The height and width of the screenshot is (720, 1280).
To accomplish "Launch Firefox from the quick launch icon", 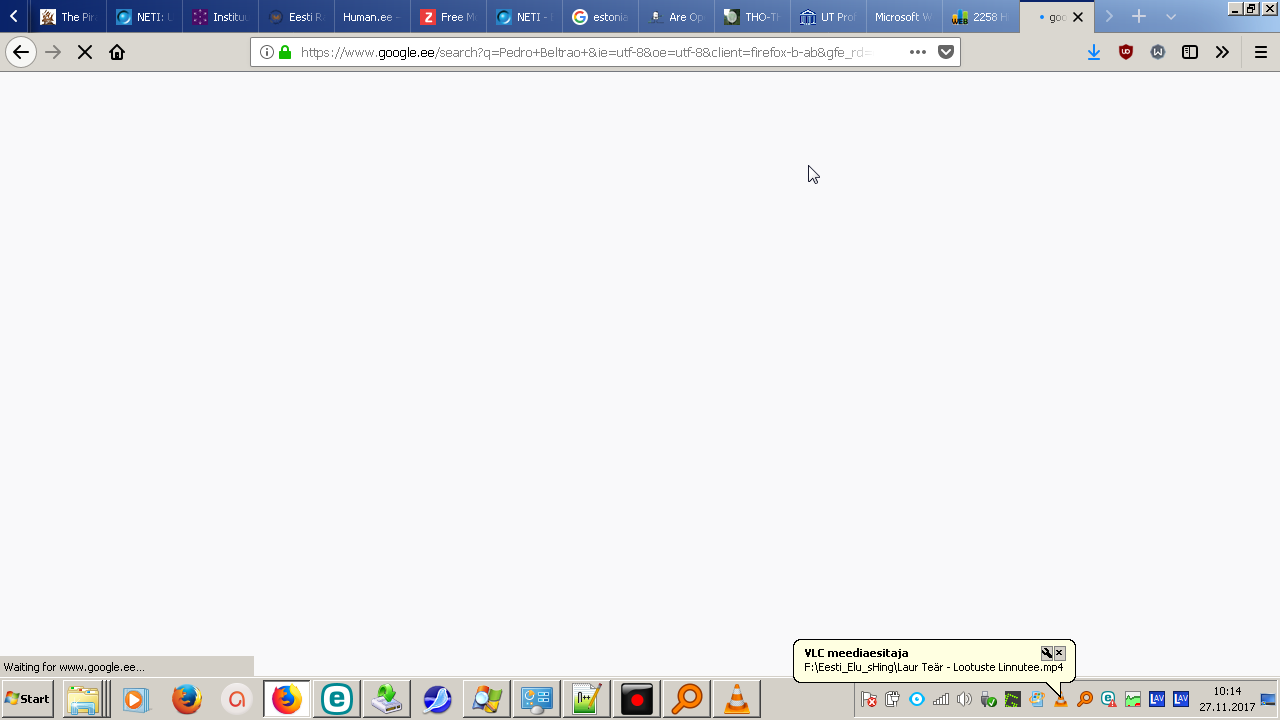I will (186, 699).
